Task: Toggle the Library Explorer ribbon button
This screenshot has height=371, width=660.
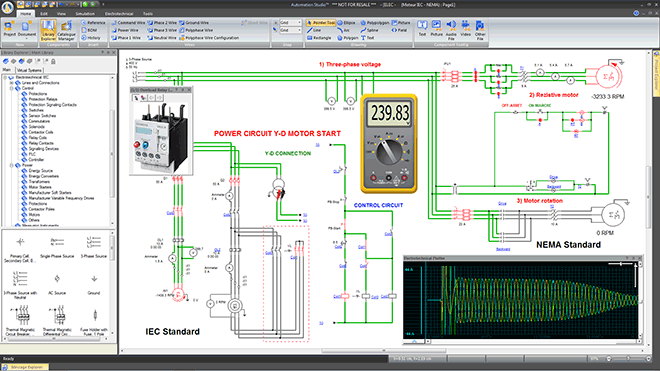Action: tap(48, 30)
